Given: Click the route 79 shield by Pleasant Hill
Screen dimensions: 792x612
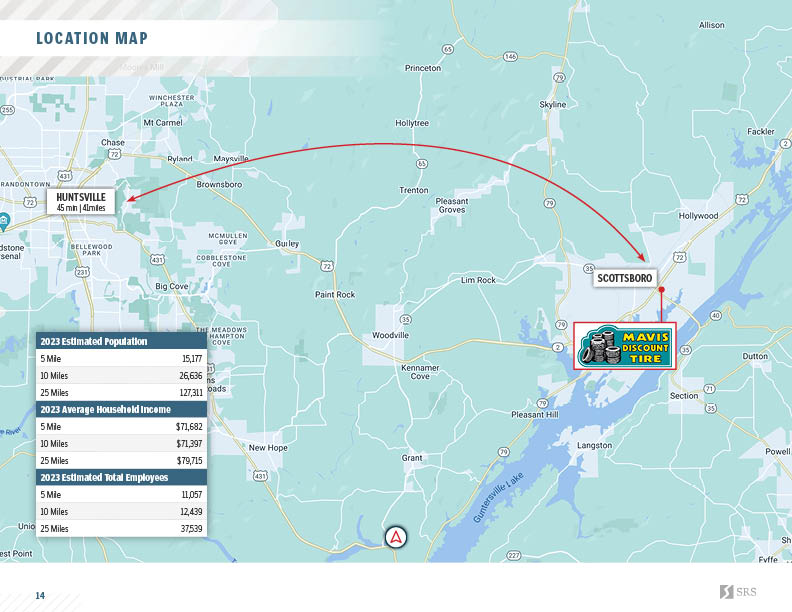Looking at the screenshot, I should (542, 403).
